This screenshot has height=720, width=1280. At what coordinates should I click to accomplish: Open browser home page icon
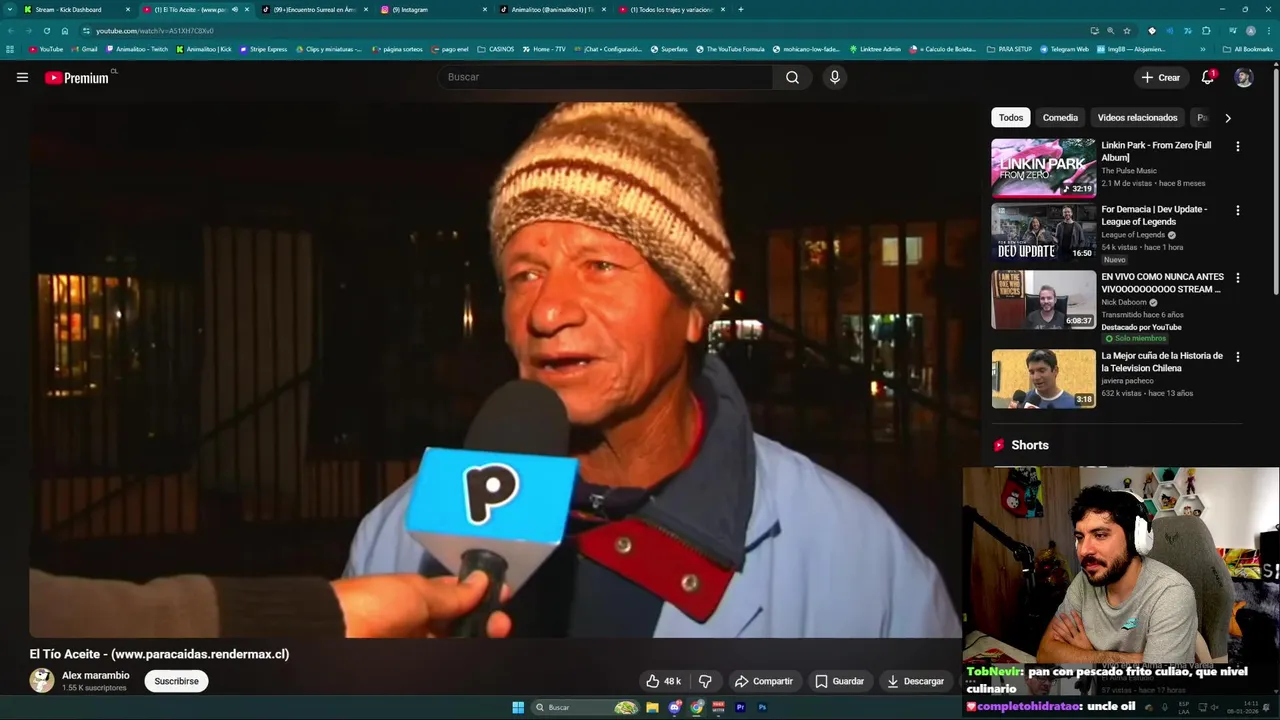click(x=65, y=31)
